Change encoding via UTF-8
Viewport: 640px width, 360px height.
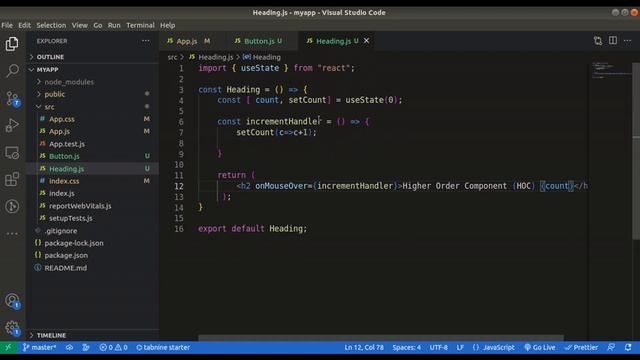[439, 347]
